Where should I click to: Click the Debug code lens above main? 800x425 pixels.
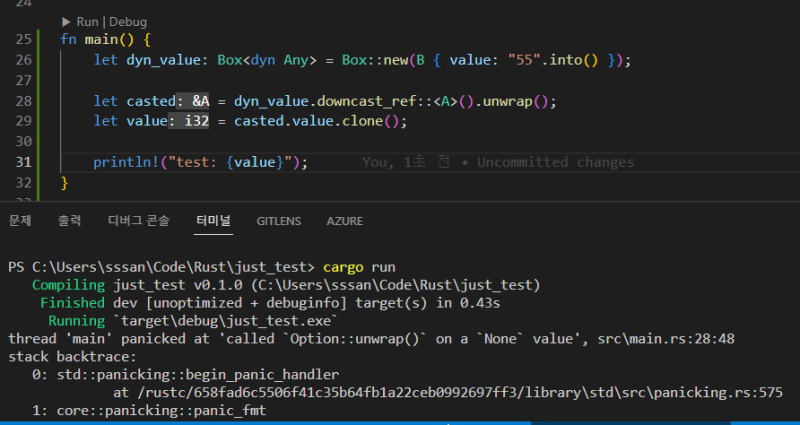(x=127, y=21)
